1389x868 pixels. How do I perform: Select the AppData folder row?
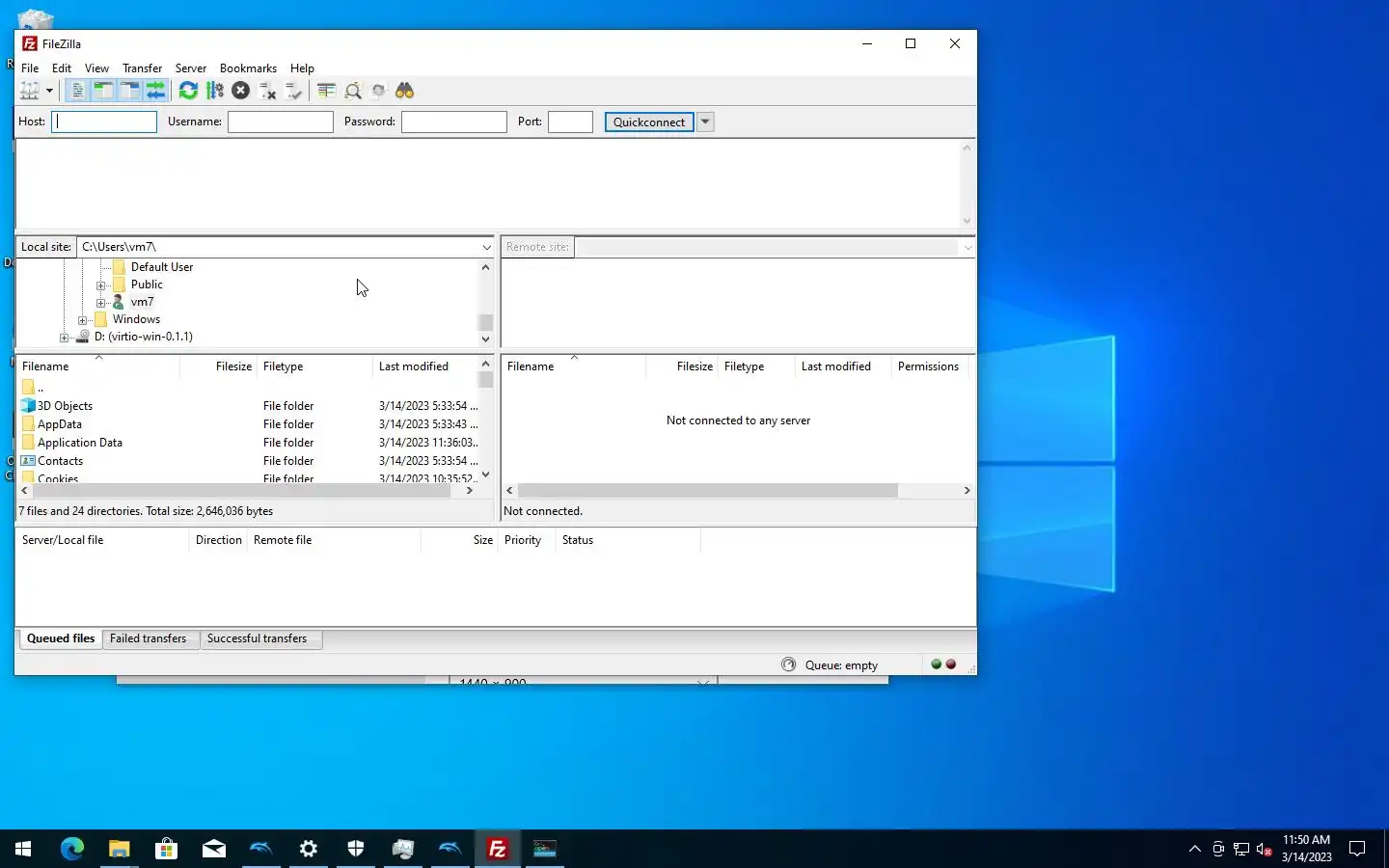click(x=249, y=424)
